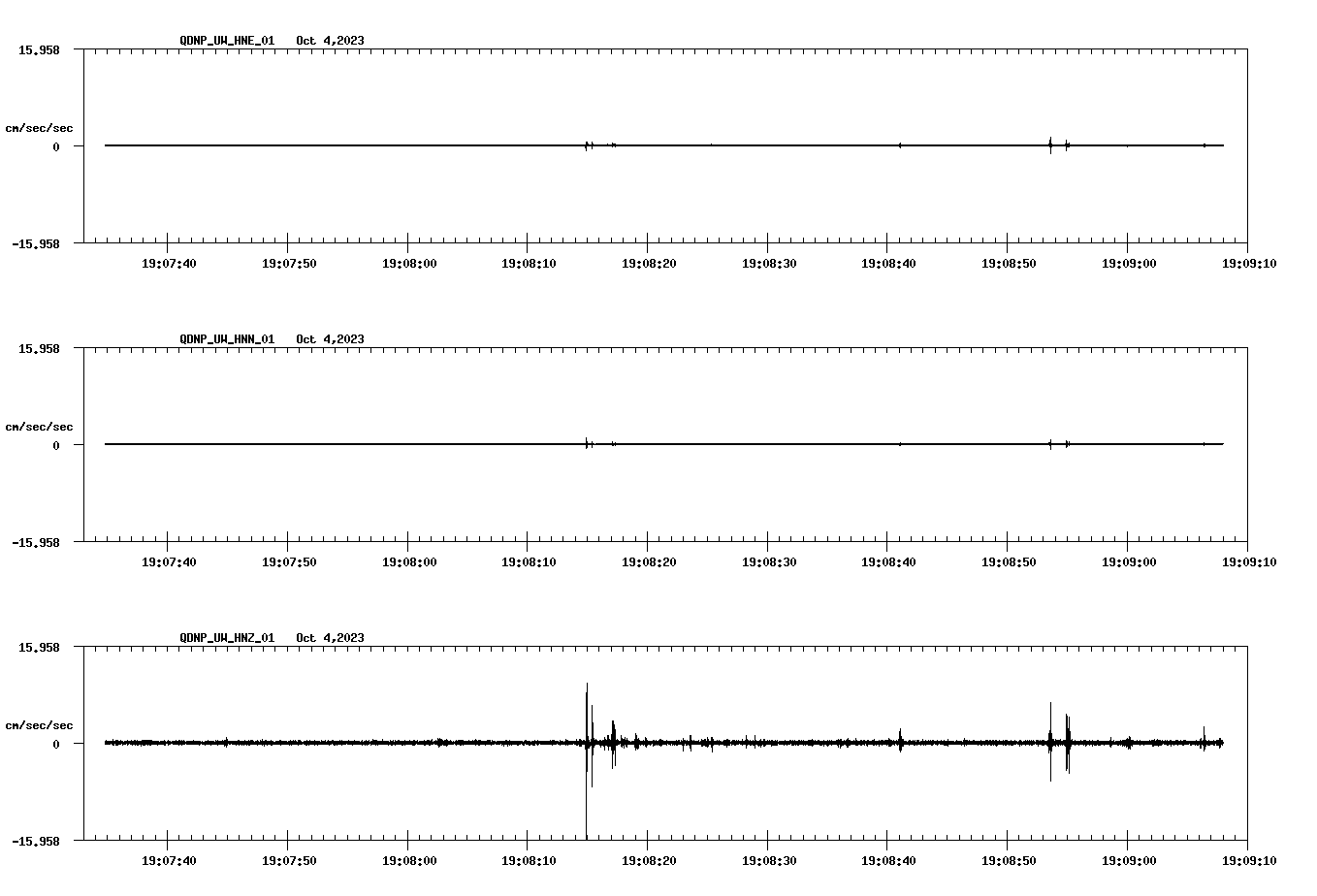Click 19:08:00 time label under HNZ plot
Viewport: 1317px width, 896px height.
(x=408, y=860)
